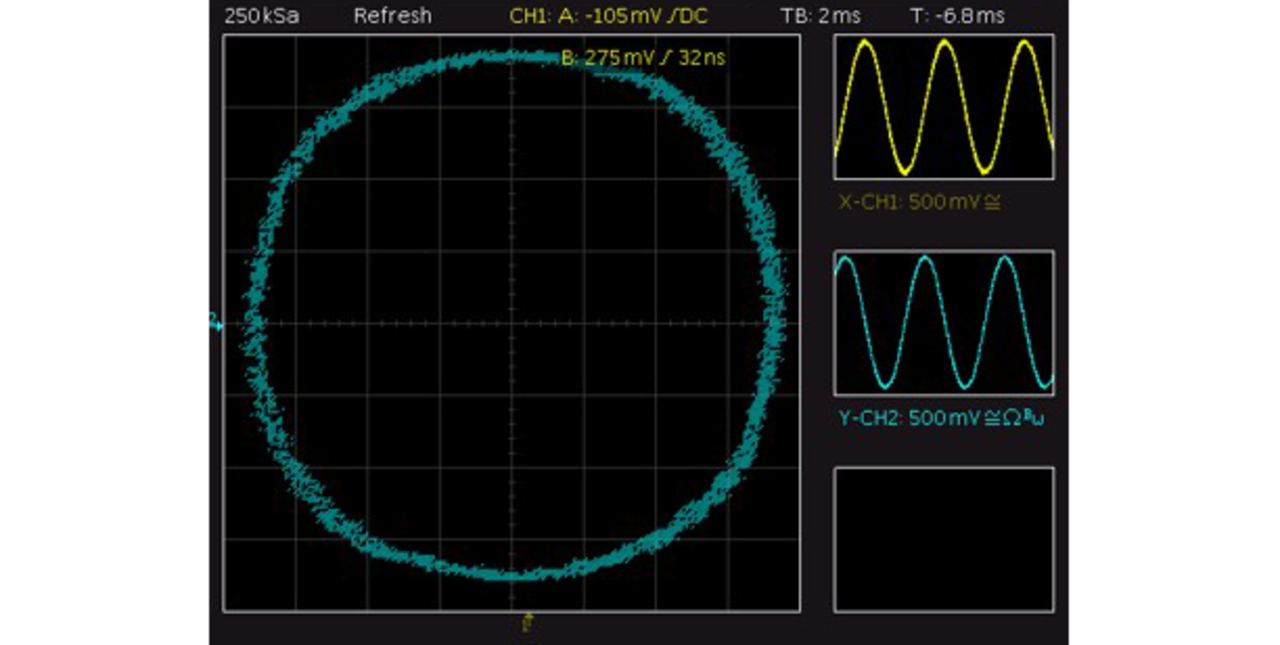Open the TB: 2ms timebase setting
Image resolution: width=1280 pixels, height=645 pixels.
point(820,16)
